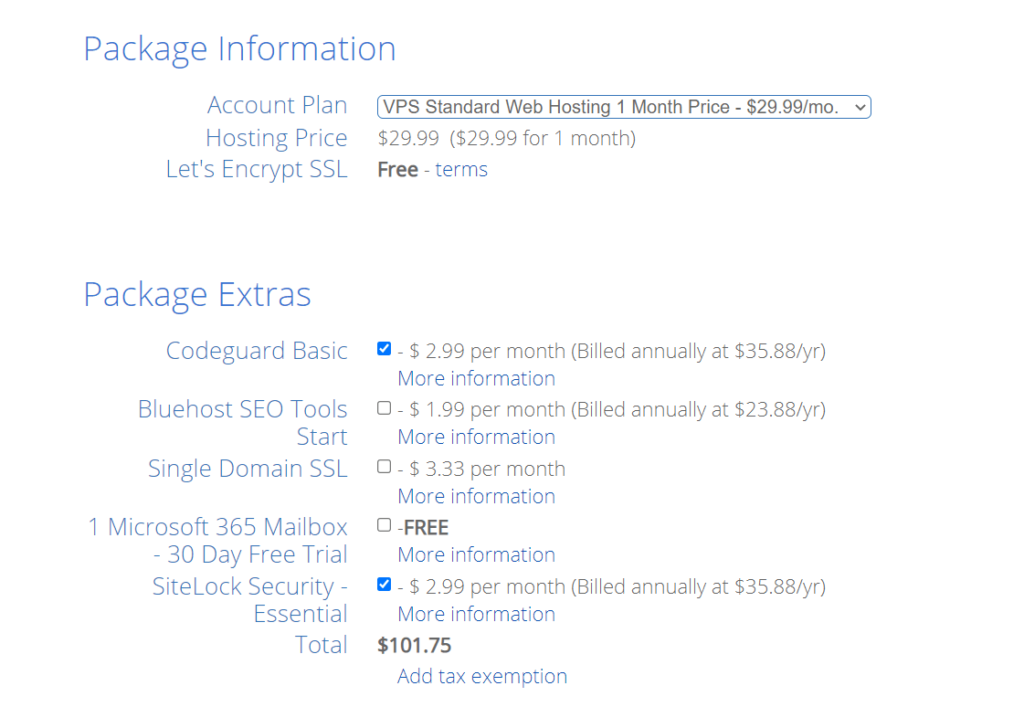Viewport: 1024px width, 728px height.
Task: Enable the Bluehost SEO Tools Start checkbox
Action: point(384,408)
